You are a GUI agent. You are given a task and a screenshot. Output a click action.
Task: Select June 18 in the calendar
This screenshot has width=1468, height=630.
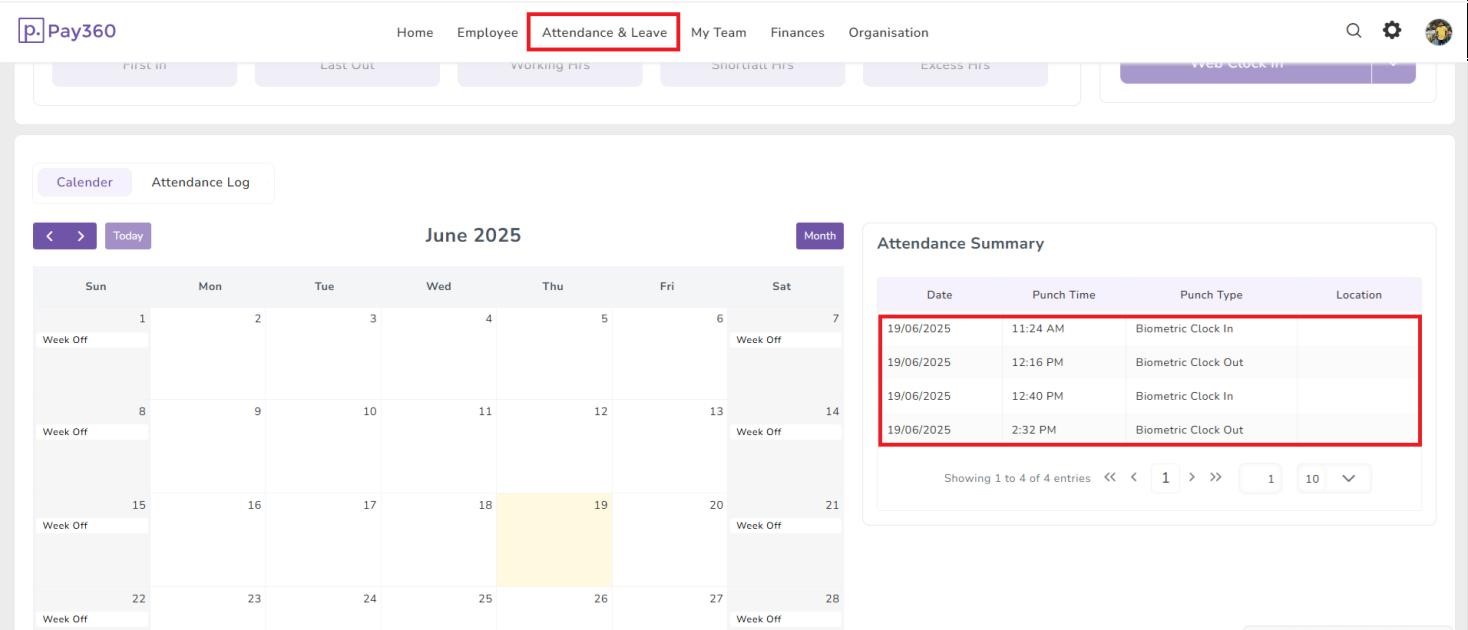439,539
